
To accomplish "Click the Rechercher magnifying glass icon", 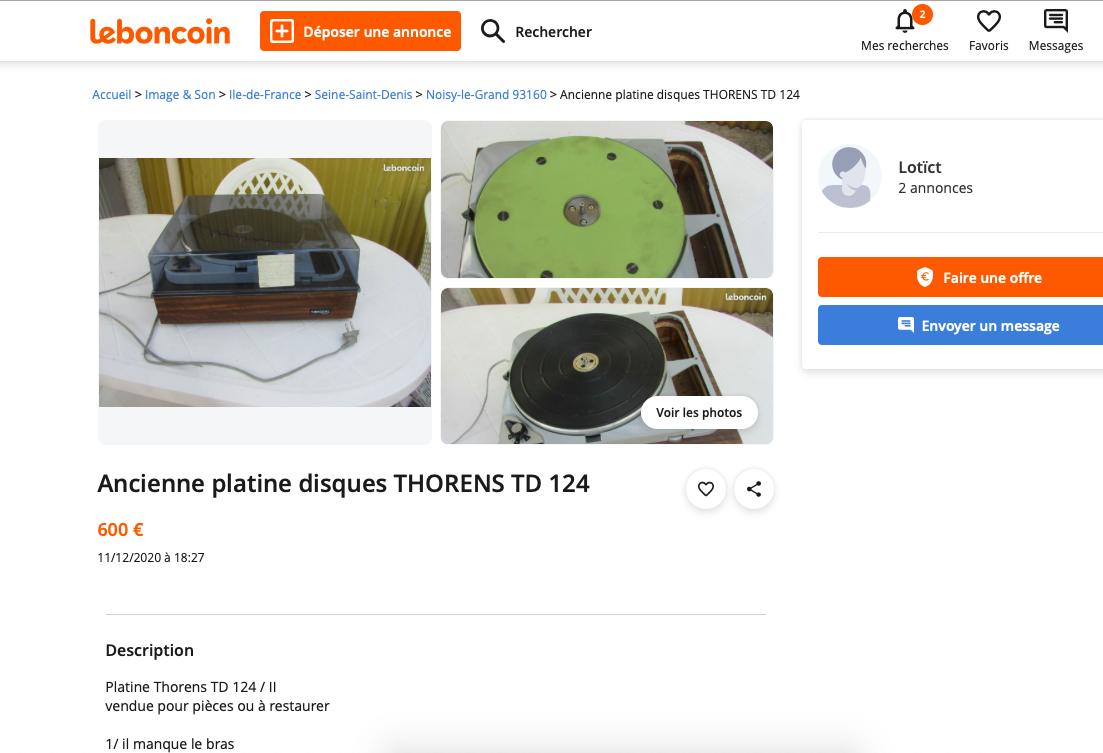I will pyautogui.click(x=492, y=31).
